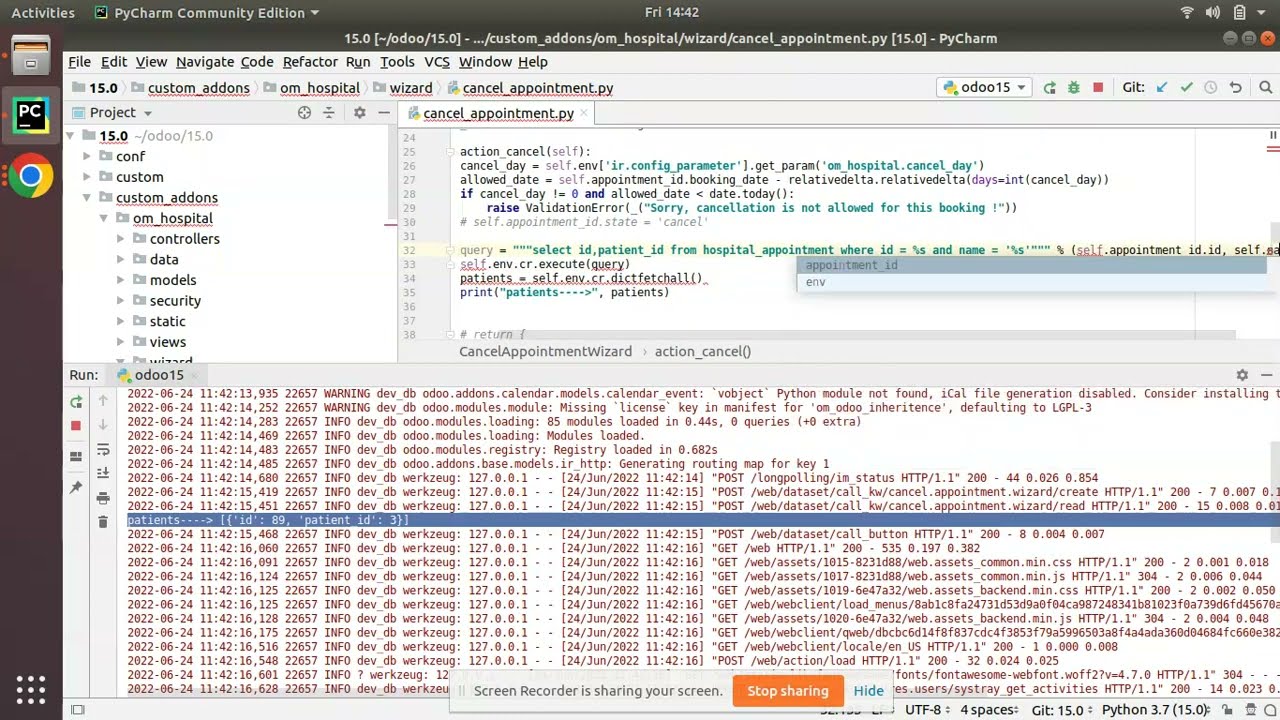
Task: Open the Tools menu
Action: click(397, 62)
